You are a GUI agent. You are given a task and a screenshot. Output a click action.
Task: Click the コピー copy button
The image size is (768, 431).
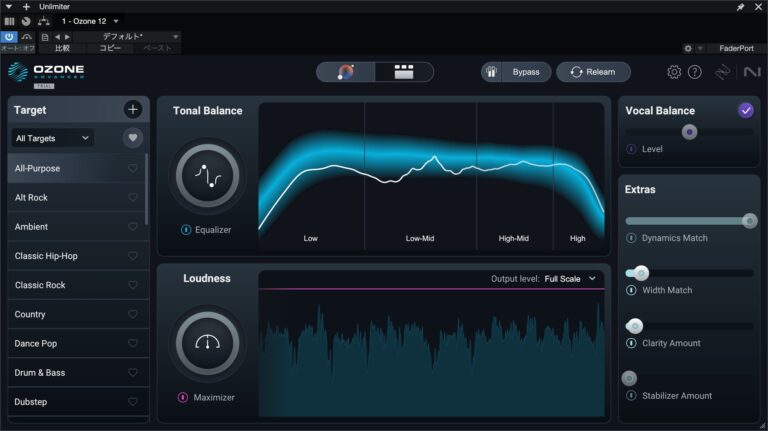pos(110,48)
